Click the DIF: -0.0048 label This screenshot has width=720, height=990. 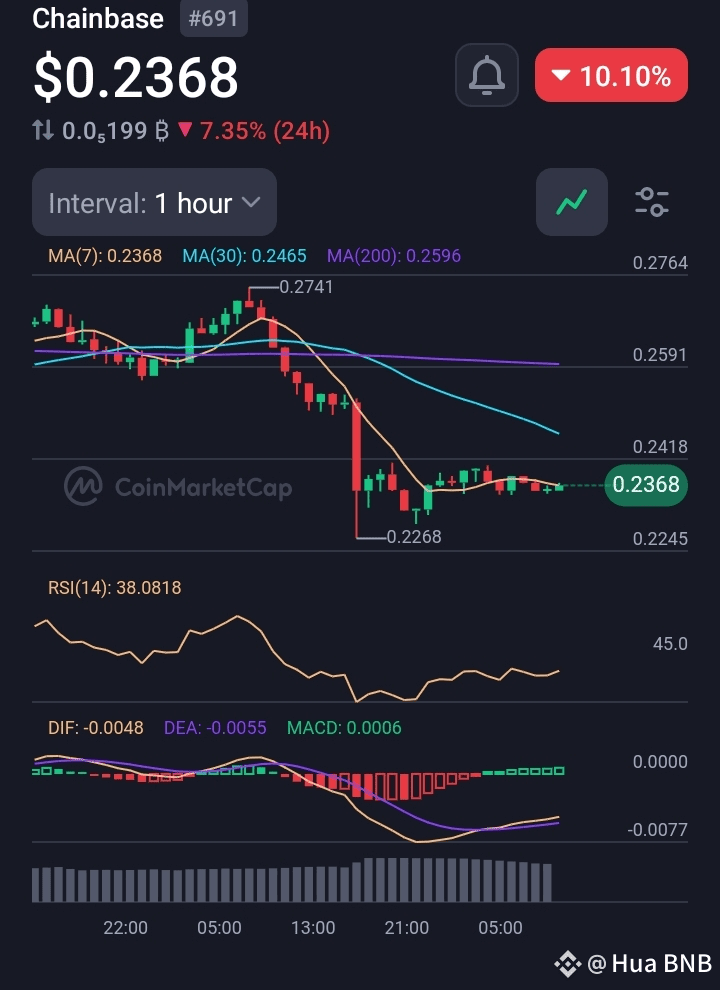click(x=95, y=728)
